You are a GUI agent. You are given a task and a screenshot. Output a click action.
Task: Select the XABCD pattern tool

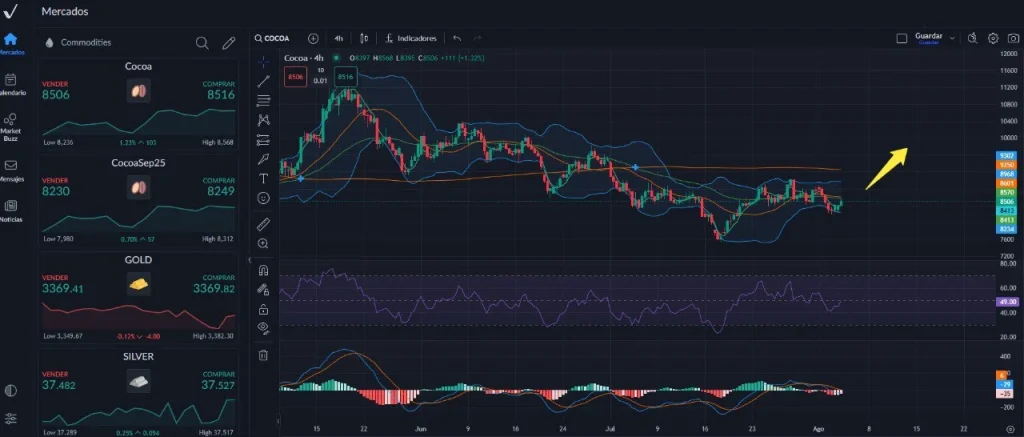click(x=263, y=120)
